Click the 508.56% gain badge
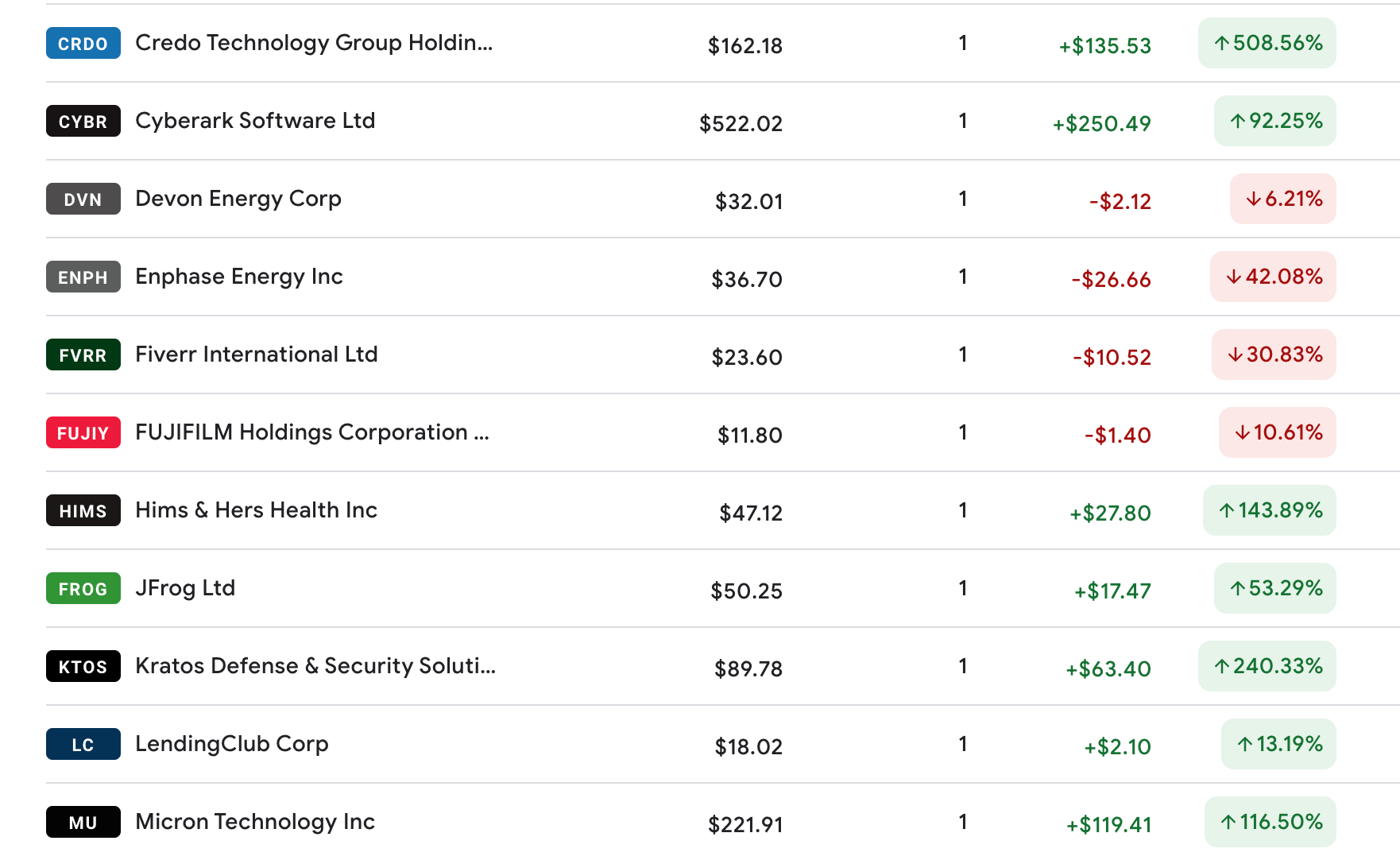Viewport: 1400px width, 860px height. [1267, 43]
